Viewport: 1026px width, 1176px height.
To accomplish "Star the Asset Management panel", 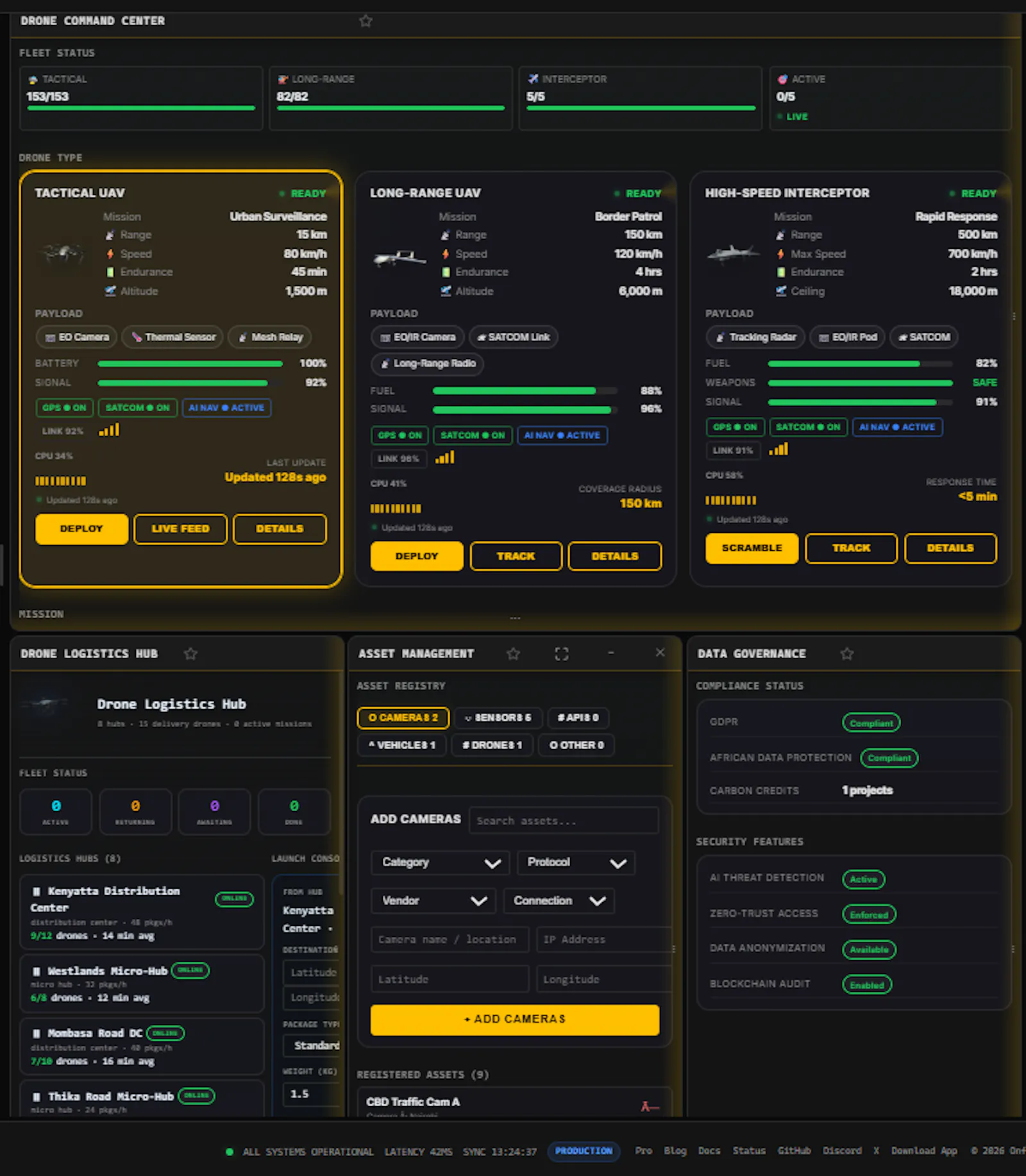I will coord(513,653).
